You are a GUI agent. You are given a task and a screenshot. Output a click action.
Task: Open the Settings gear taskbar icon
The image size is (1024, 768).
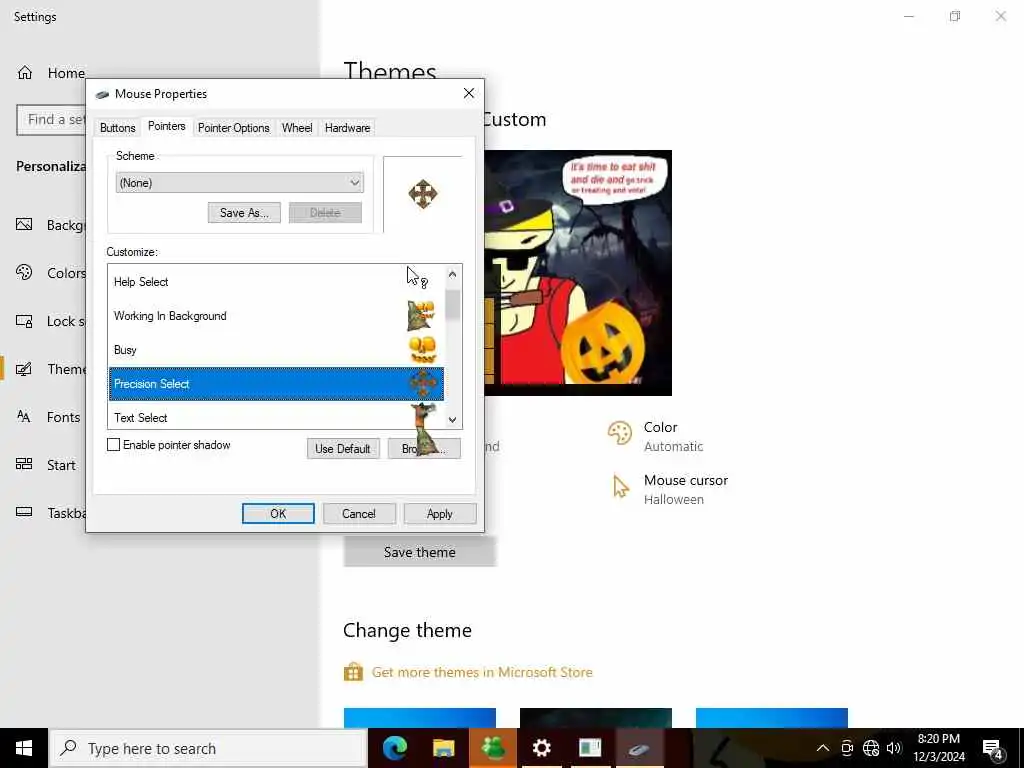pyautogui.click(x=541, y=748)
